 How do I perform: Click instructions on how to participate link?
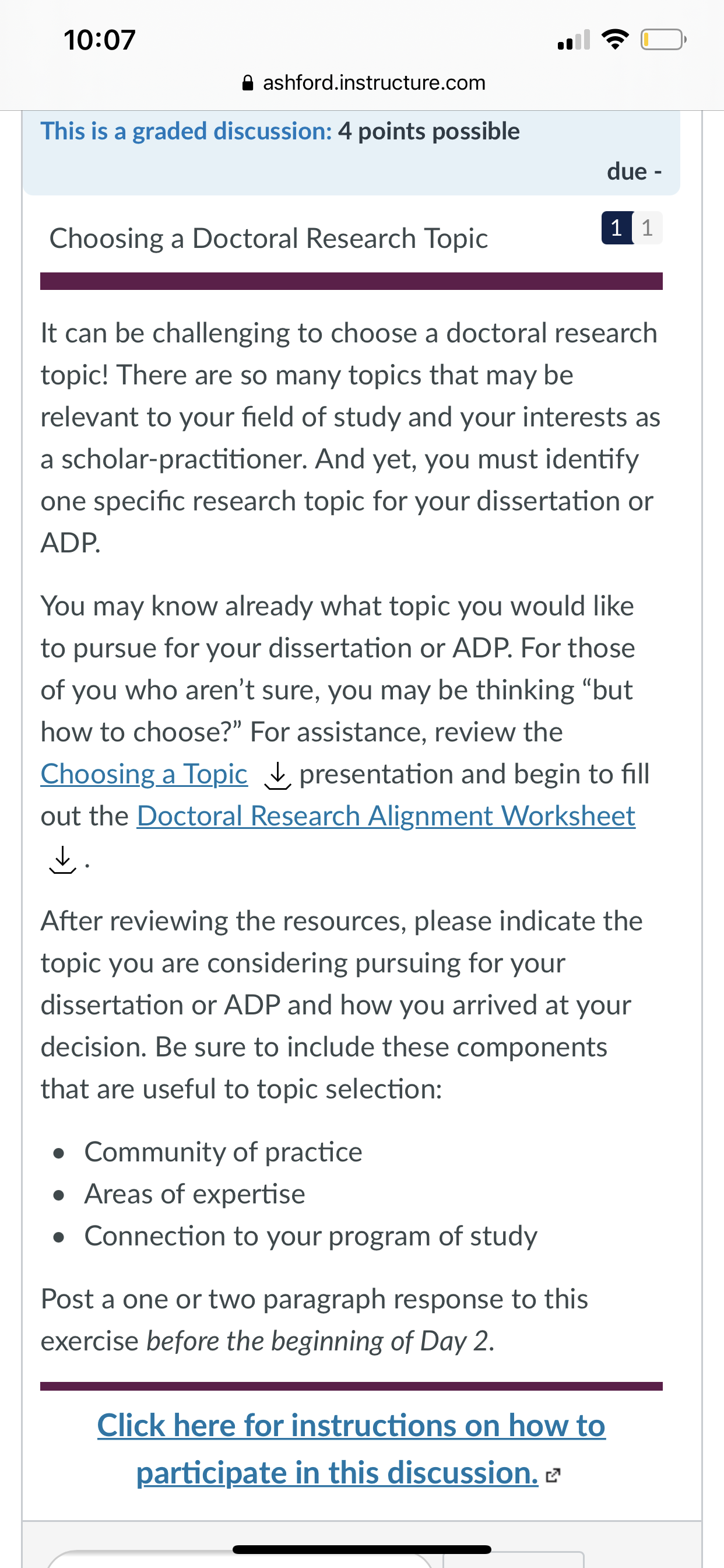click(351, 1450)
